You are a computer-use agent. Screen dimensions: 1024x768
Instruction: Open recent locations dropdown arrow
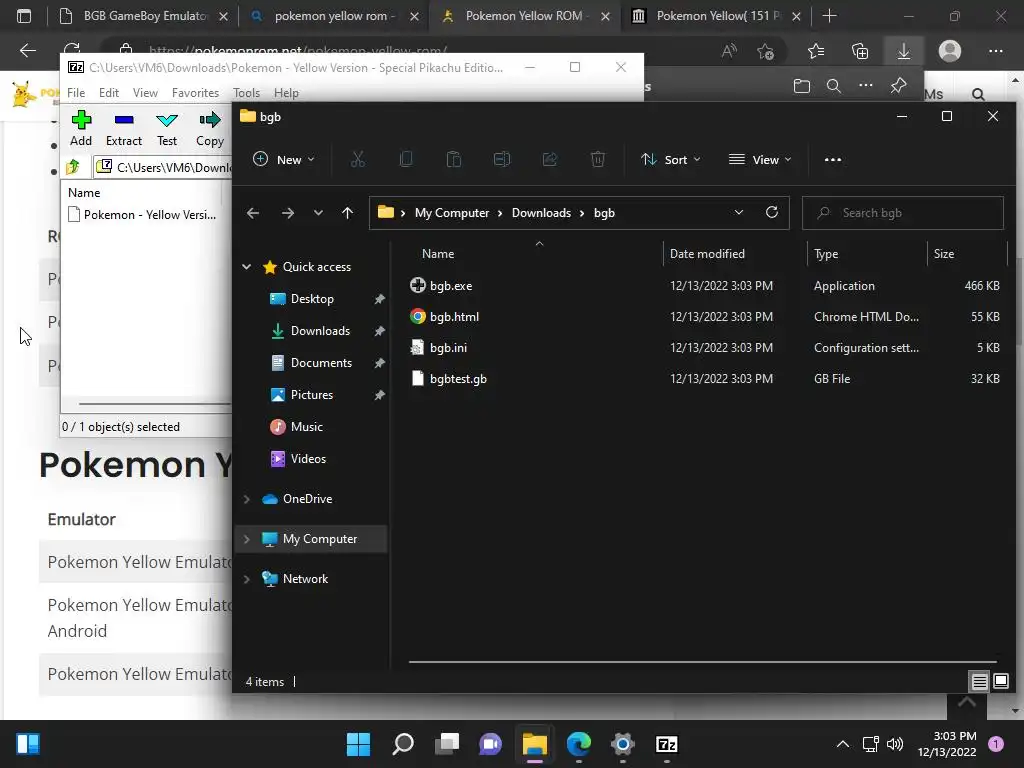[x=318, y=213]
